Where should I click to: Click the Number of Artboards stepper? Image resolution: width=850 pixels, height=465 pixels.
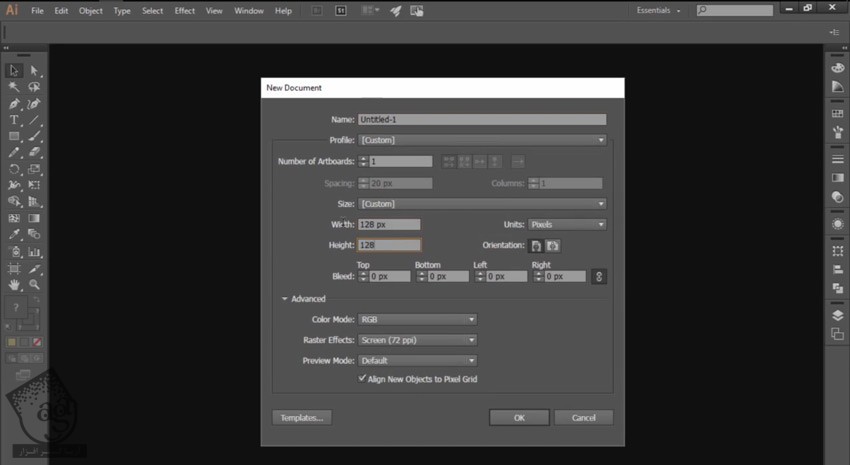(363, 161)
